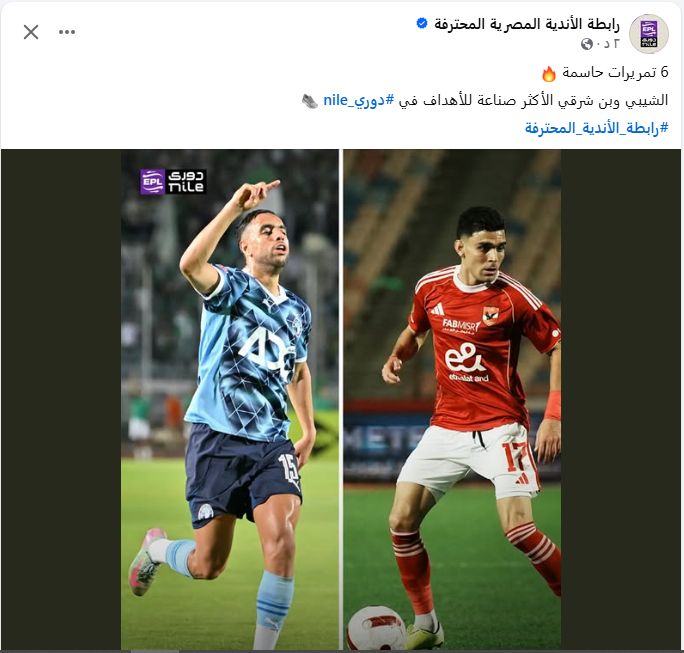The image size is (684, 653).
Task: Close the post viewer with the X icon
Action: (31, 32)
